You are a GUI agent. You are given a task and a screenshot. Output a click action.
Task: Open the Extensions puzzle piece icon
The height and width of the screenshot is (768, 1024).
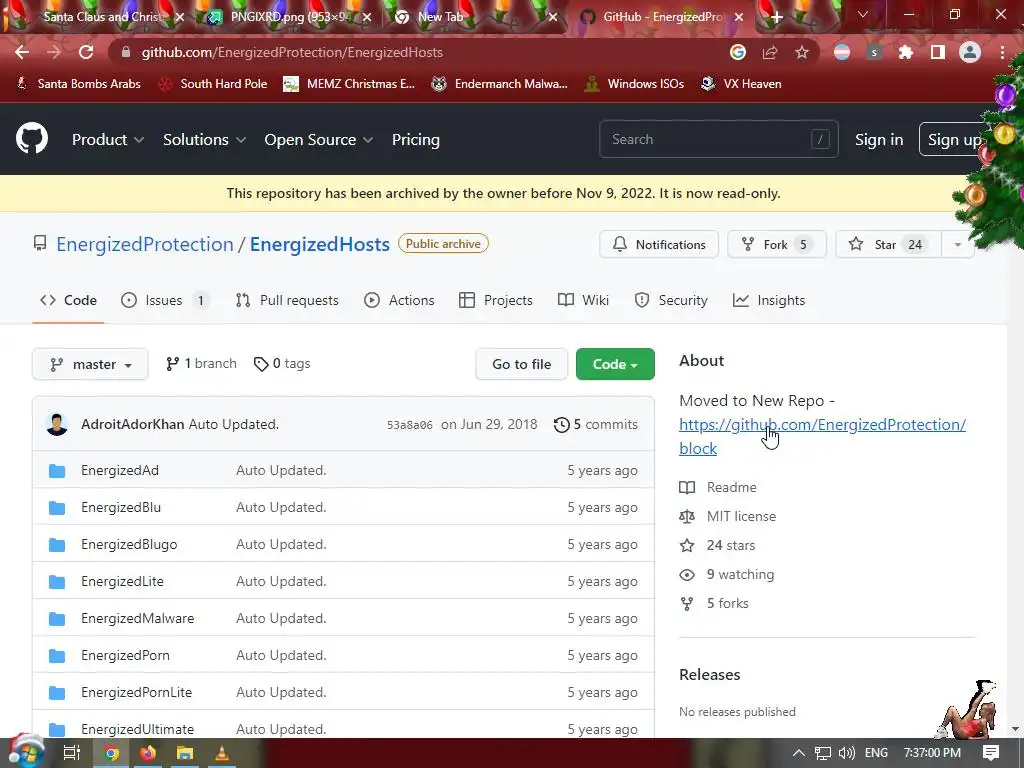tap(906, 52)
